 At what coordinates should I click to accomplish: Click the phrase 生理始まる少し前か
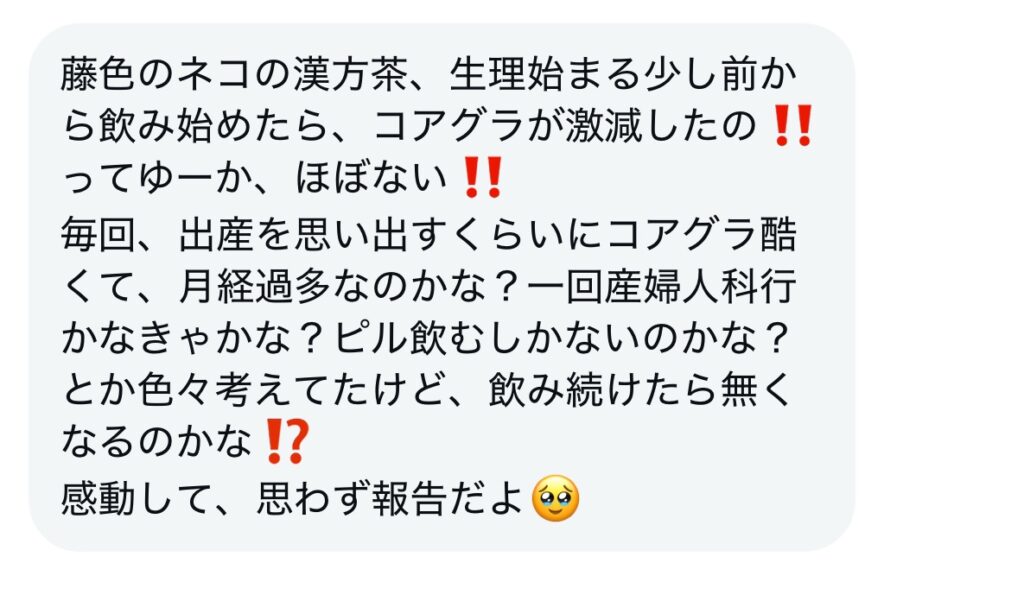[x=623, y=74]
